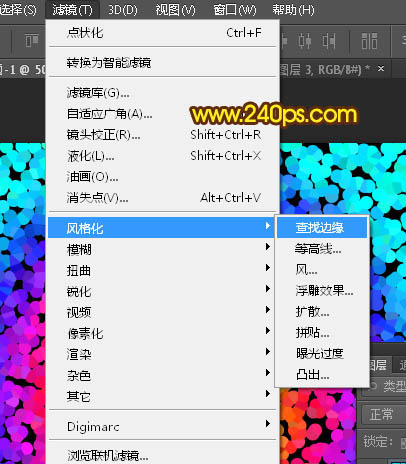Select 浮雕效果... emboss filter

(x=322, y=291)
